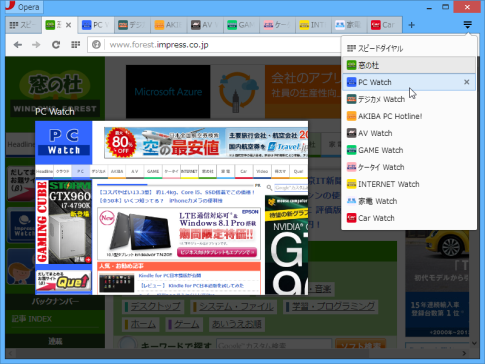Switch to the ケータイ Watch tab
485x364 pixels.
(278, 25)
